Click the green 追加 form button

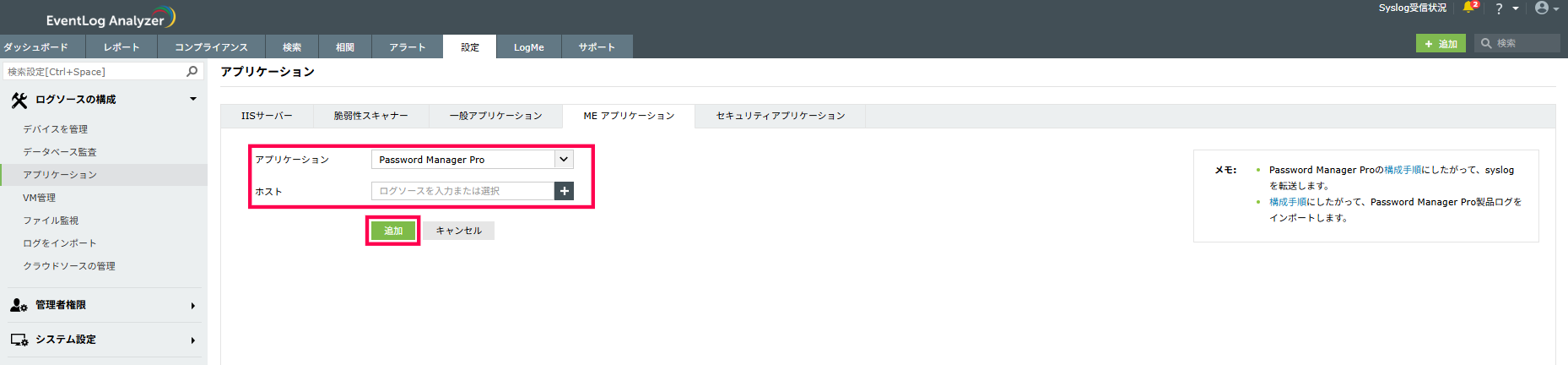pos(393,231)
